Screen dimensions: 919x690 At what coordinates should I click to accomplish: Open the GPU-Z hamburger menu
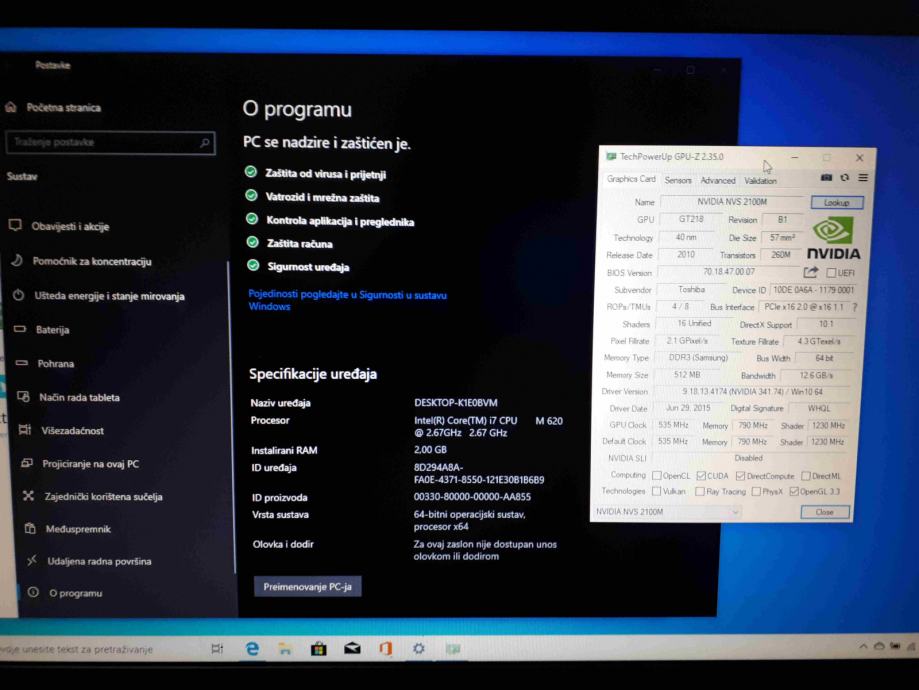point(863,178)
